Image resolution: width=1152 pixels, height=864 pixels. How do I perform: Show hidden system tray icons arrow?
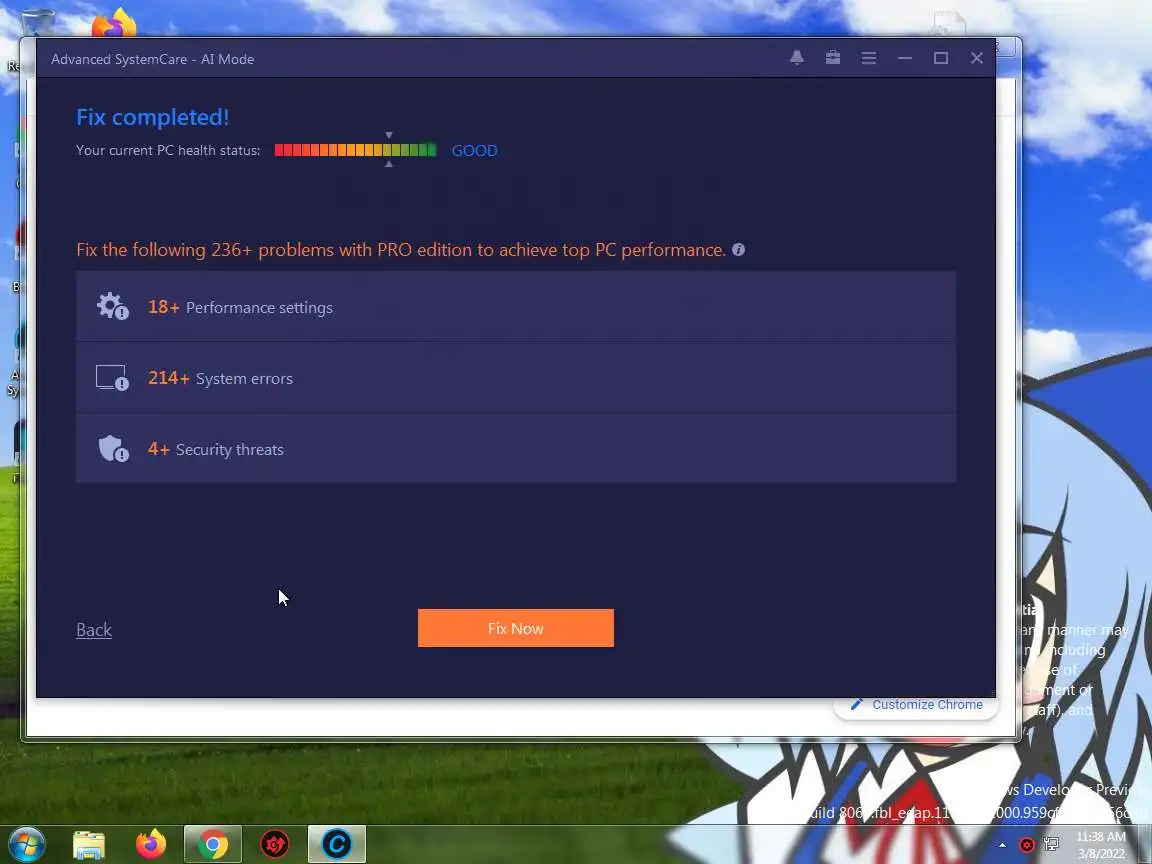1002,845
